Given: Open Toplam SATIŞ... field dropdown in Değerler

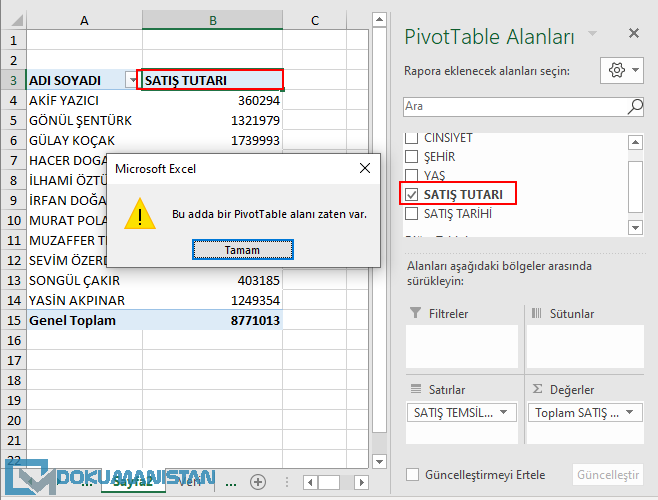Looking at the screenshot, I should (629, 412).
